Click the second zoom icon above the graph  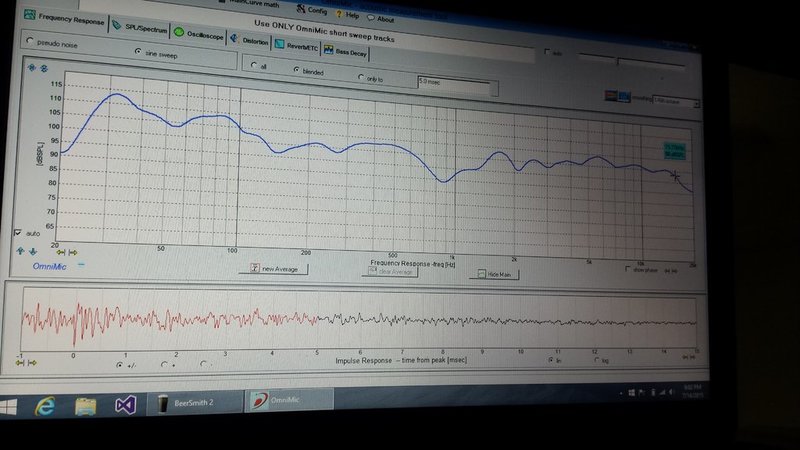pyautogui.click(x=44, y=68)
